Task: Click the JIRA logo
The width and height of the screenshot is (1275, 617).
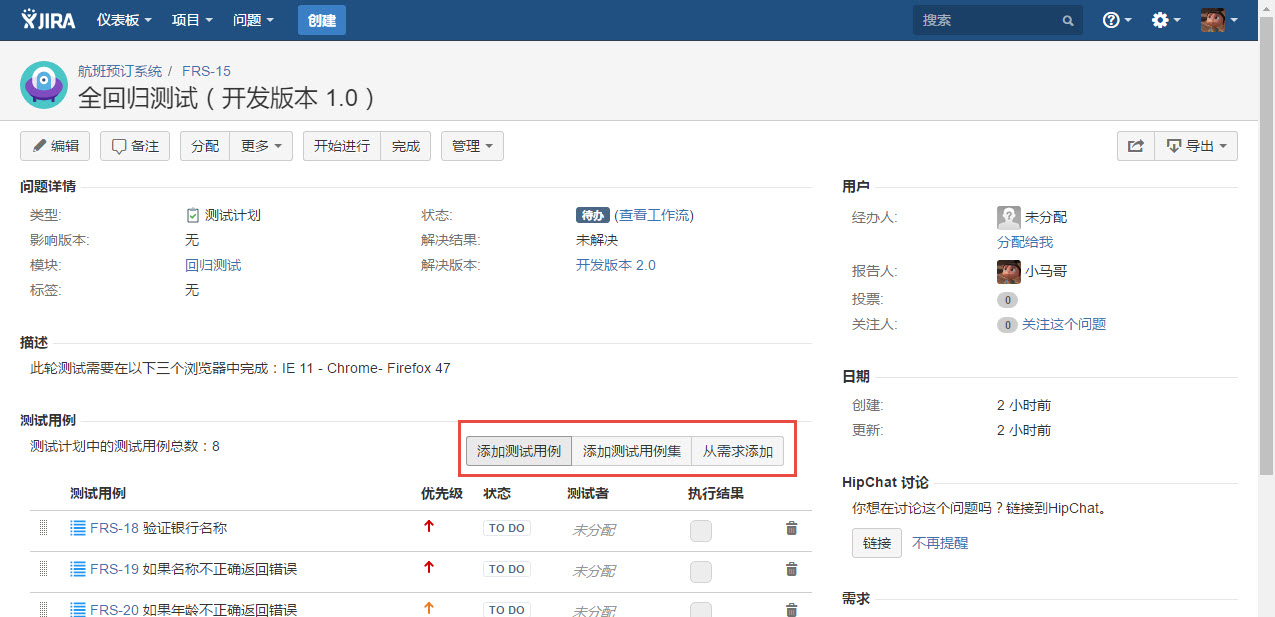Action: tap(48, 20)
